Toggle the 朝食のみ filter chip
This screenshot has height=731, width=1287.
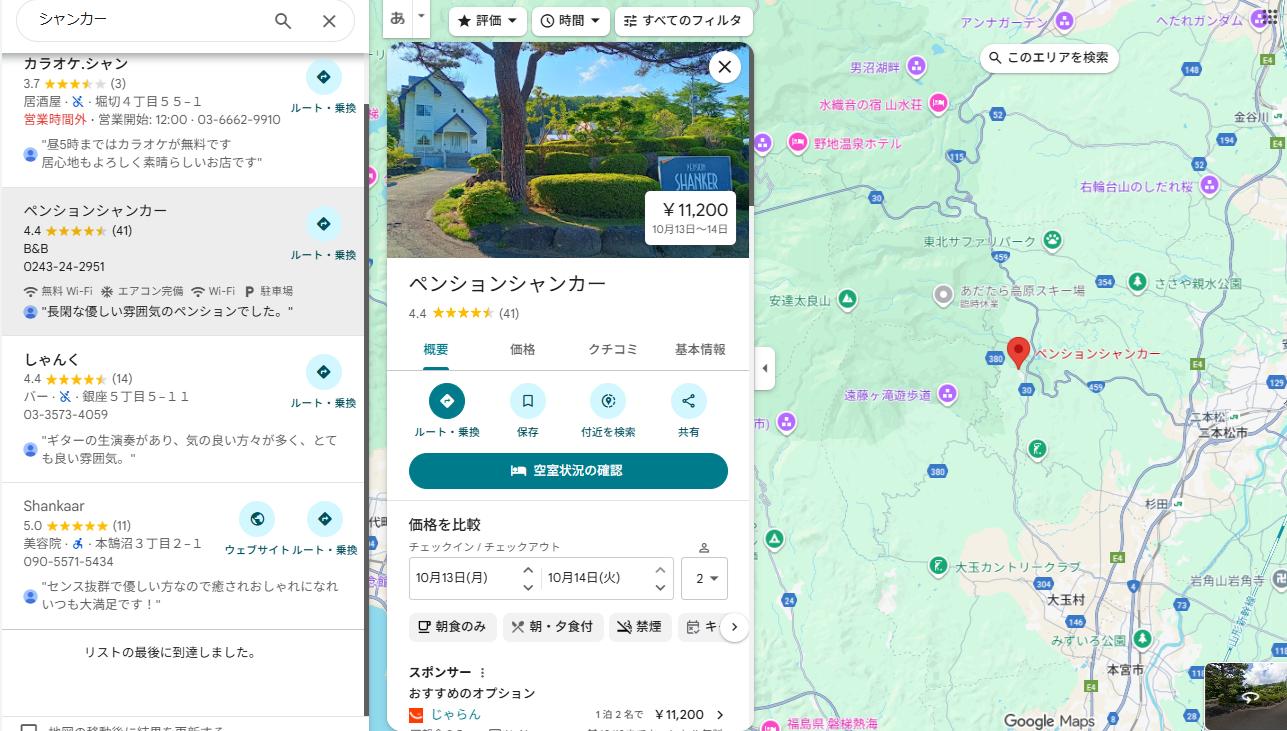pos(453,627)
